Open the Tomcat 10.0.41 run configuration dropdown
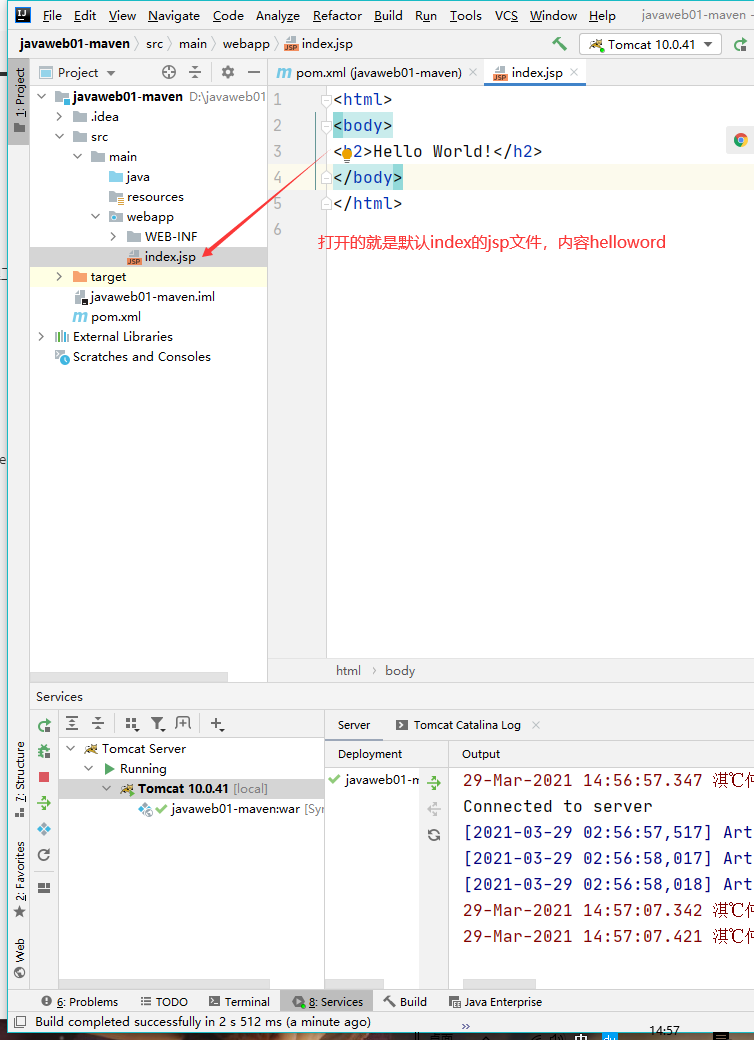 (650, 44)
